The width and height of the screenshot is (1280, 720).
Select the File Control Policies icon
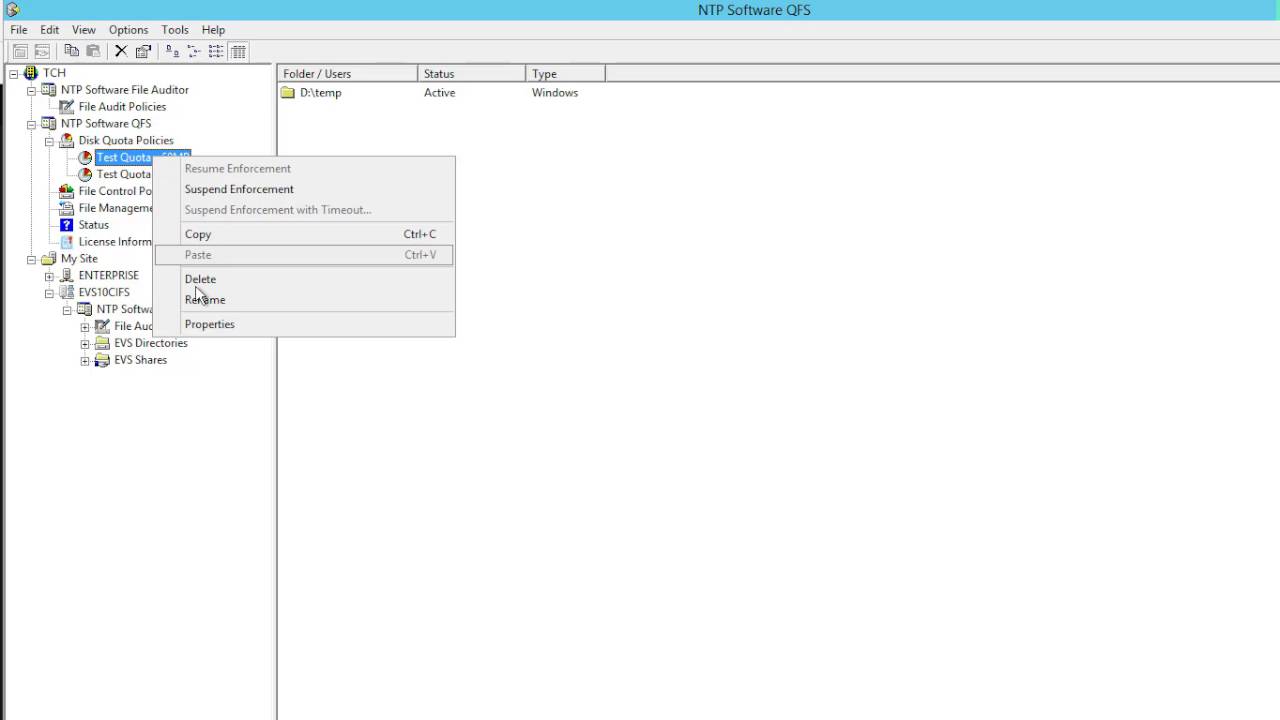click(x=67, y=191)
